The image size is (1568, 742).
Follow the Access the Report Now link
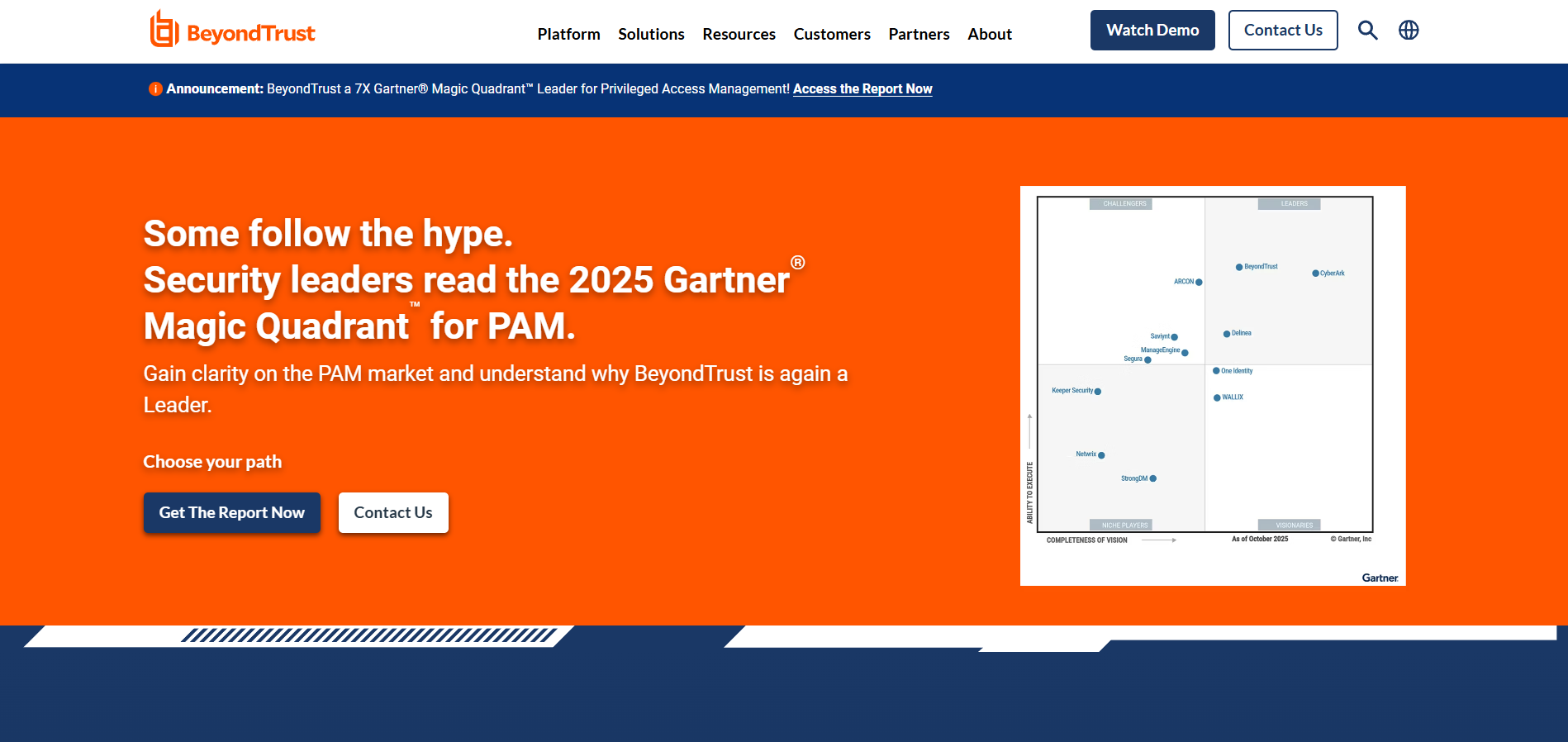tap(862, 89)
